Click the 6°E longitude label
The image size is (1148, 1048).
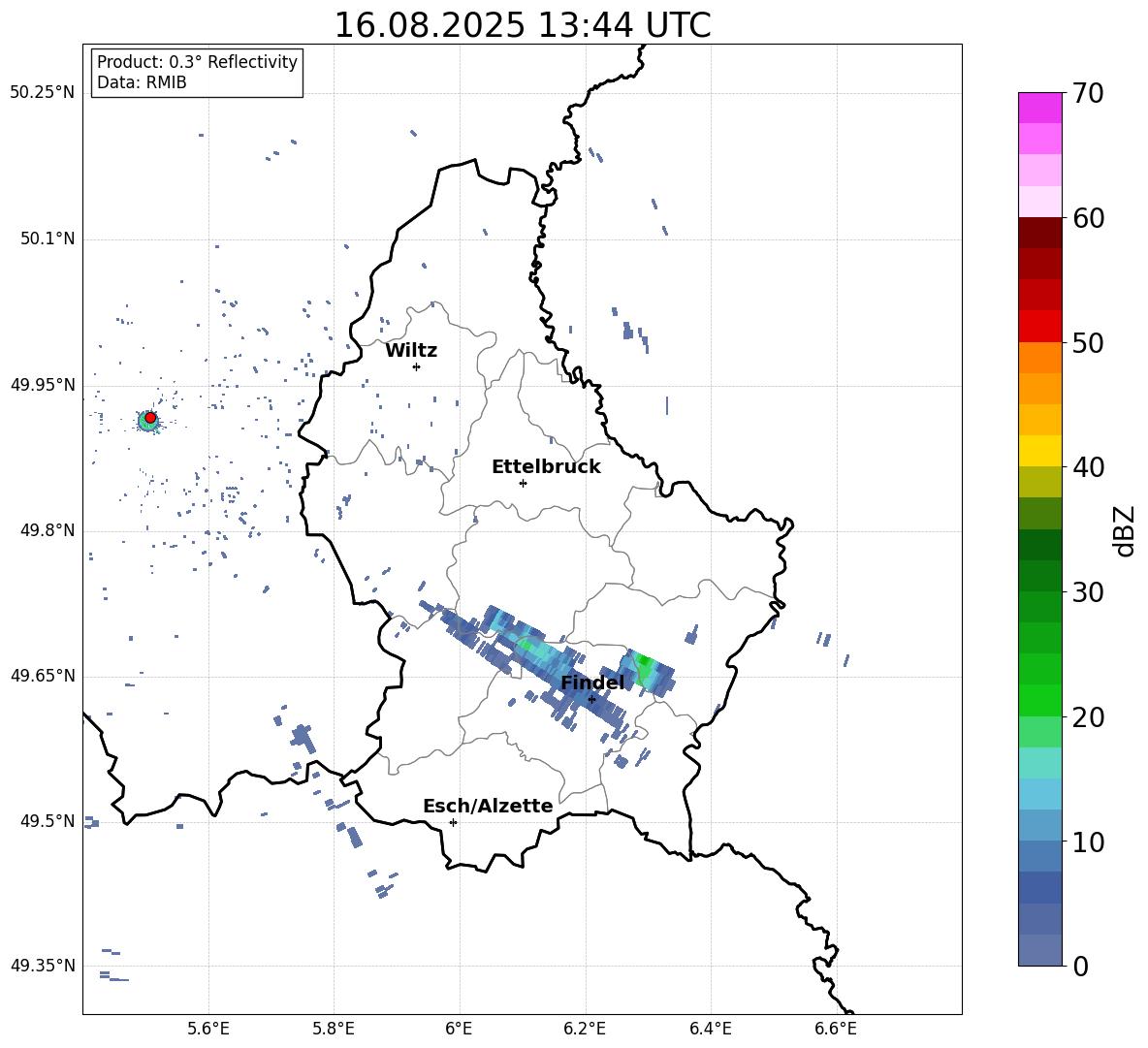pos(459,1029)
